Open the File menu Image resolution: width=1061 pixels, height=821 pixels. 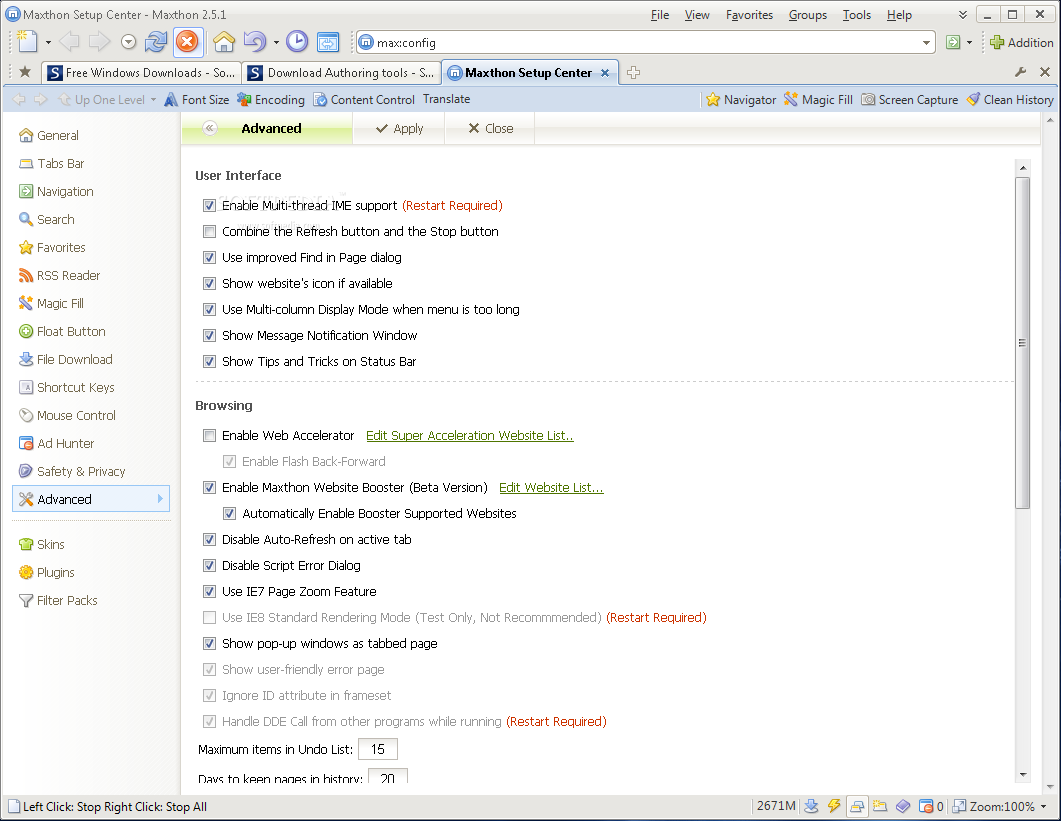point(660,15)
